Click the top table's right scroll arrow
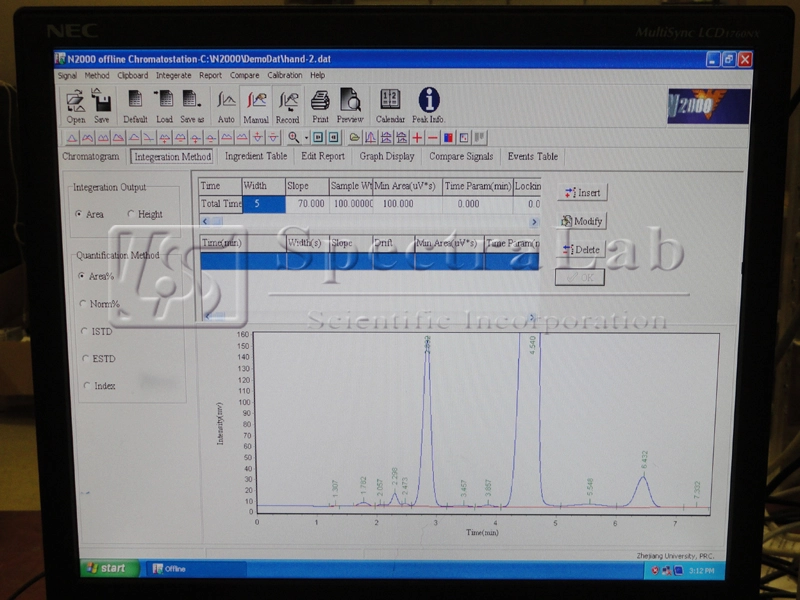800x600 pixels. (x=534, y=222)
